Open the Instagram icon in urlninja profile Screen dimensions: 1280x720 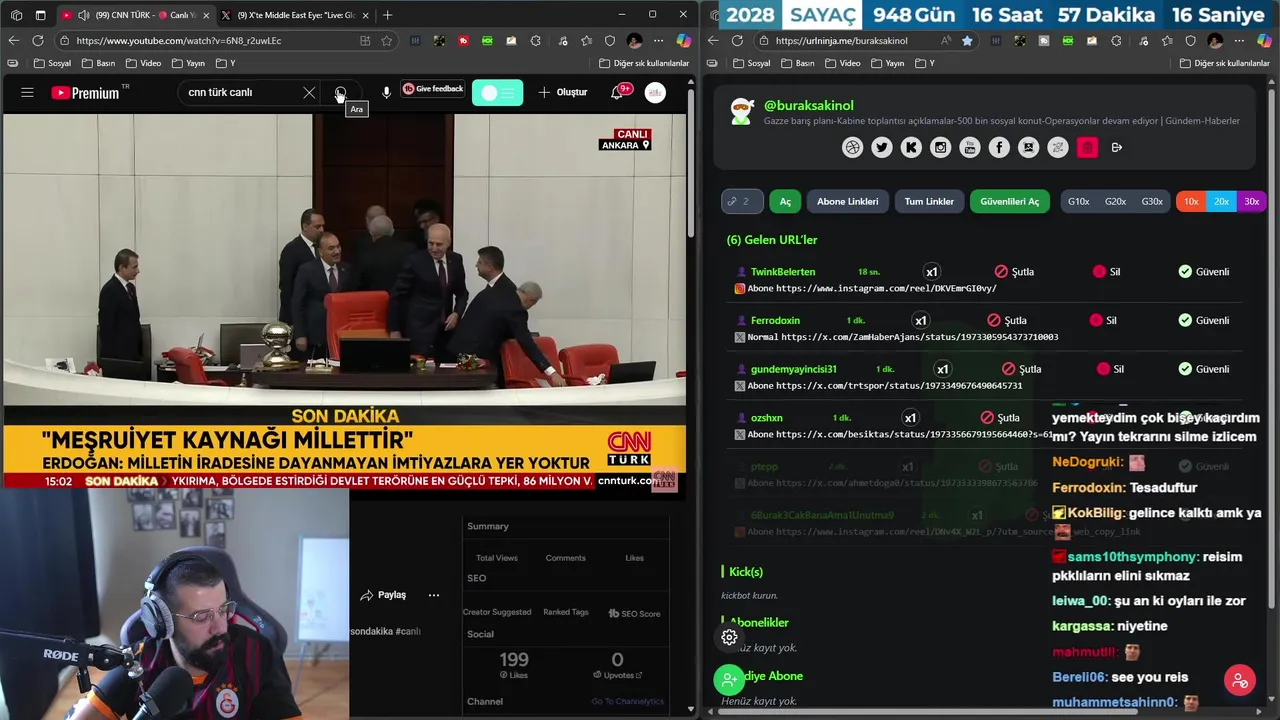(940, 147)
